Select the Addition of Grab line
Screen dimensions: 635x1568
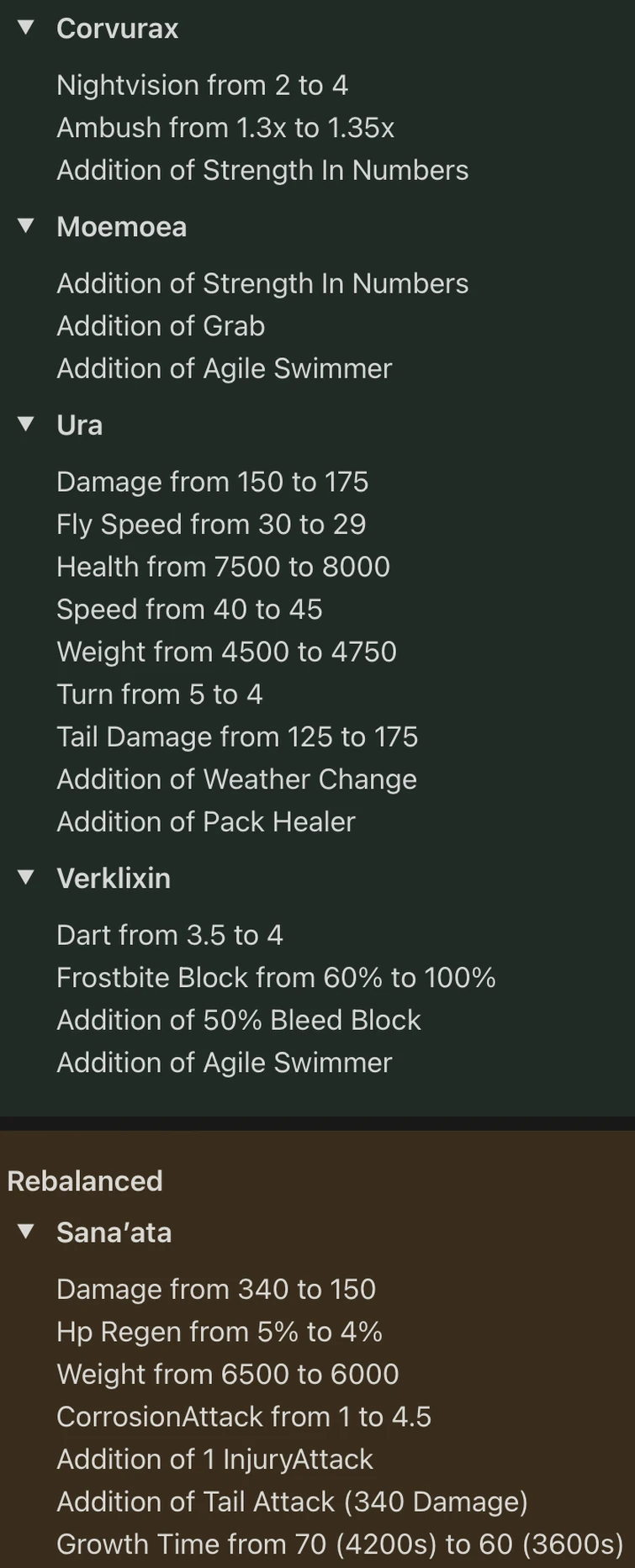(x=161, y=326)
